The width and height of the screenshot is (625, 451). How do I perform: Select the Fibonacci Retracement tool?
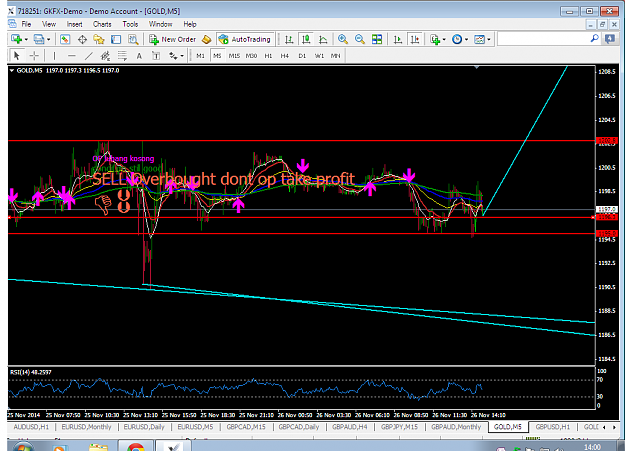[122, 56]
